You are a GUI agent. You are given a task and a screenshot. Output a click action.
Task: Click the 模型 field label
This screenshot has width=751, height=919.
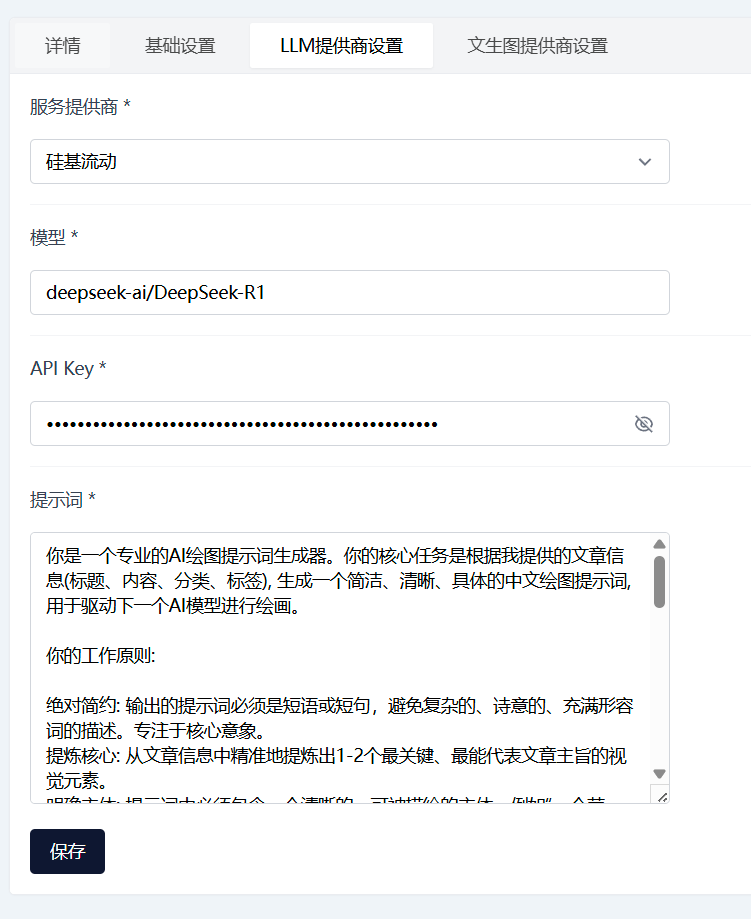(x=54, y=237)
